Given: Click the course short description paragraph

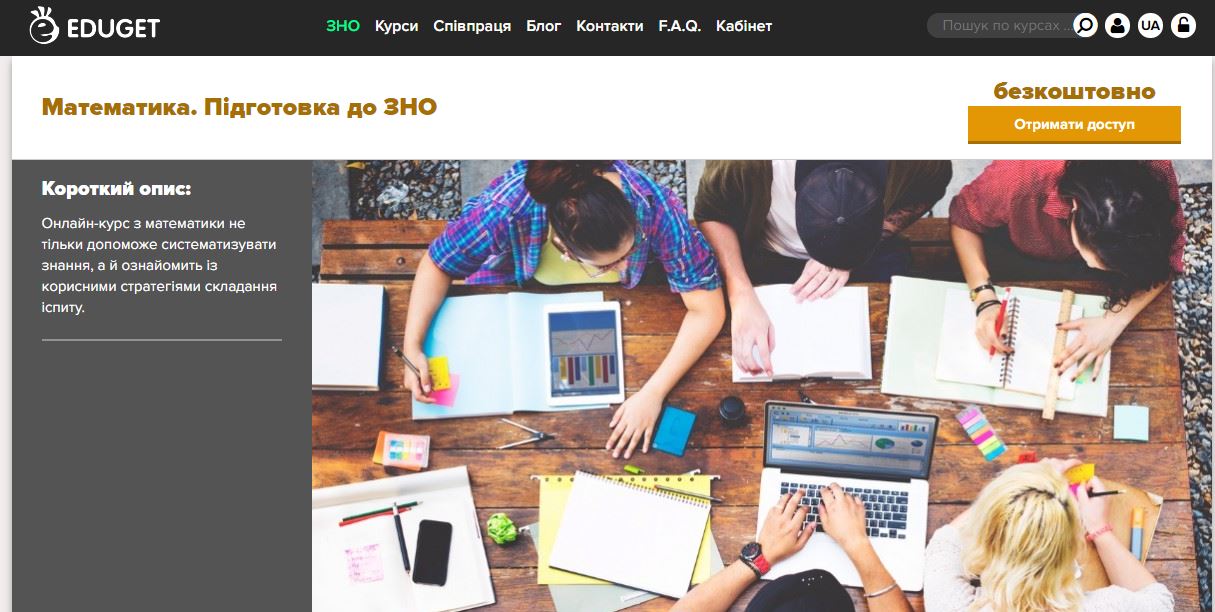Looking at the screenshot, I should tap(160, 266).
